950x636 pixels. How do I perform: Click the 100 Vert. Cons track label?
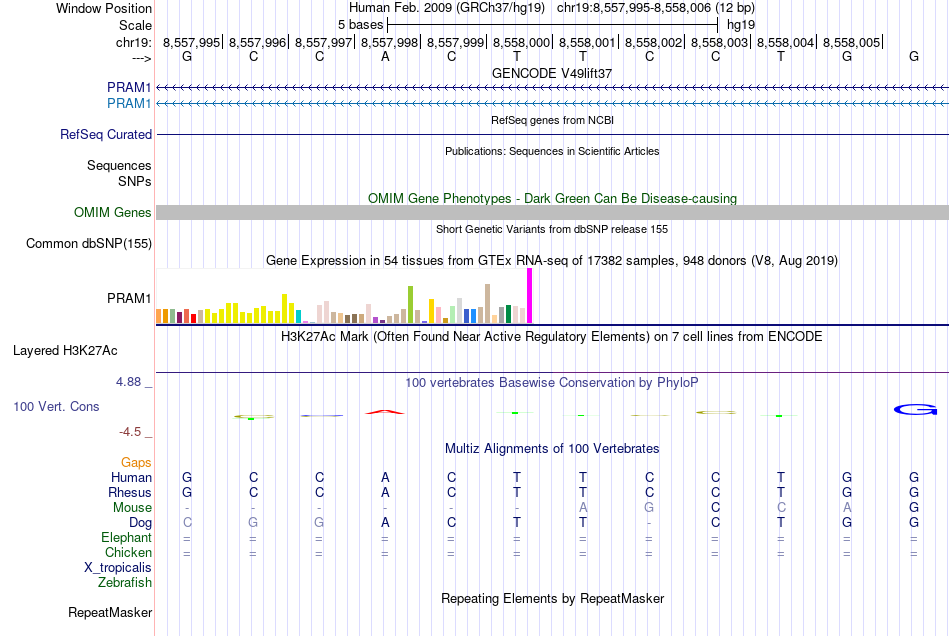click(x=56, y=406)
